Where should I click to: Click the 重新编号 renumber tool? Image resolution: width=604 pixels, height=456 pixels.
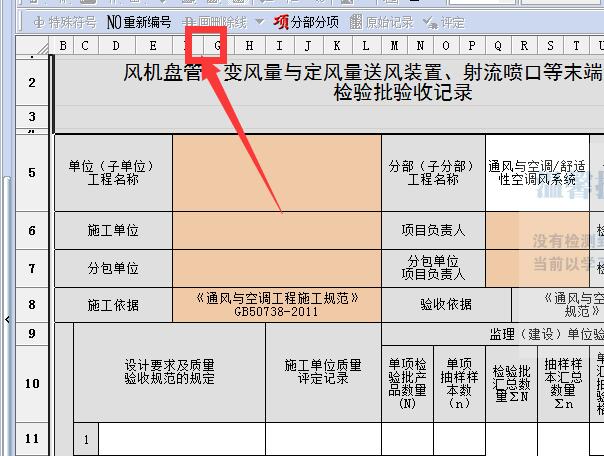pos(139,21)
